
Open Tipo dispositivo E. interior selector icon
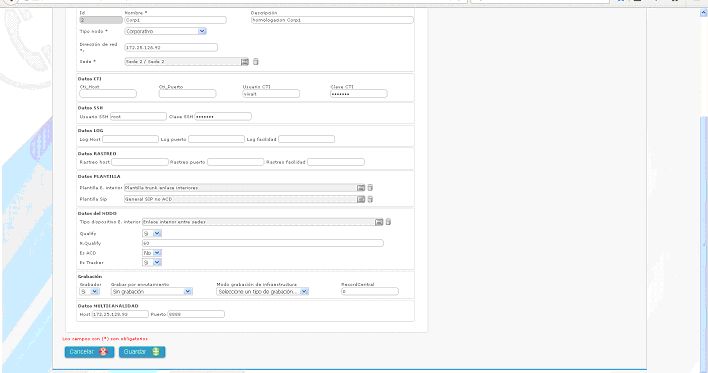[379, 222]
